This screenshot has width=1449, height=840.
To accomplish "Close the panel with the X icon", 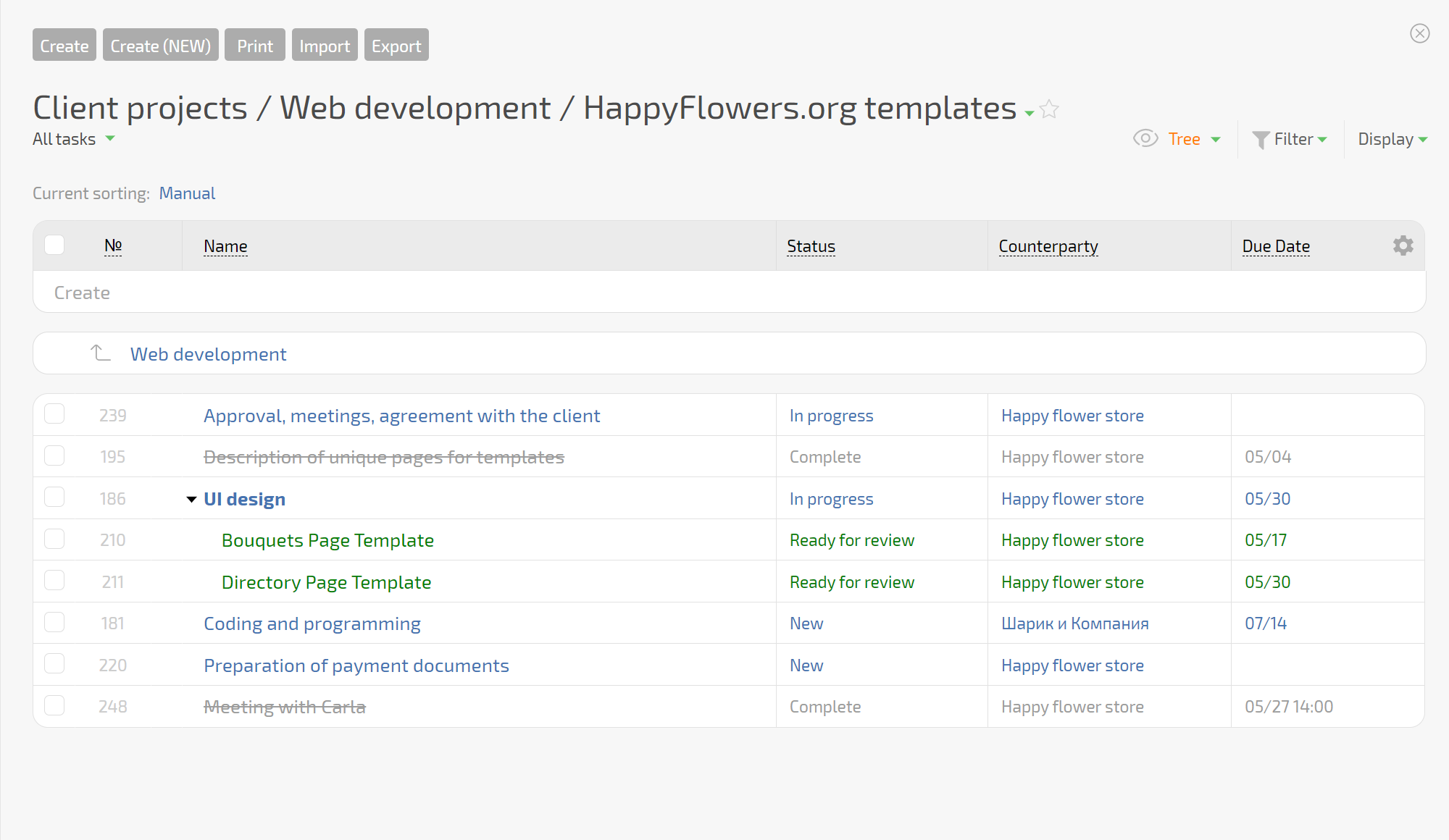I will coord(1419,33).
